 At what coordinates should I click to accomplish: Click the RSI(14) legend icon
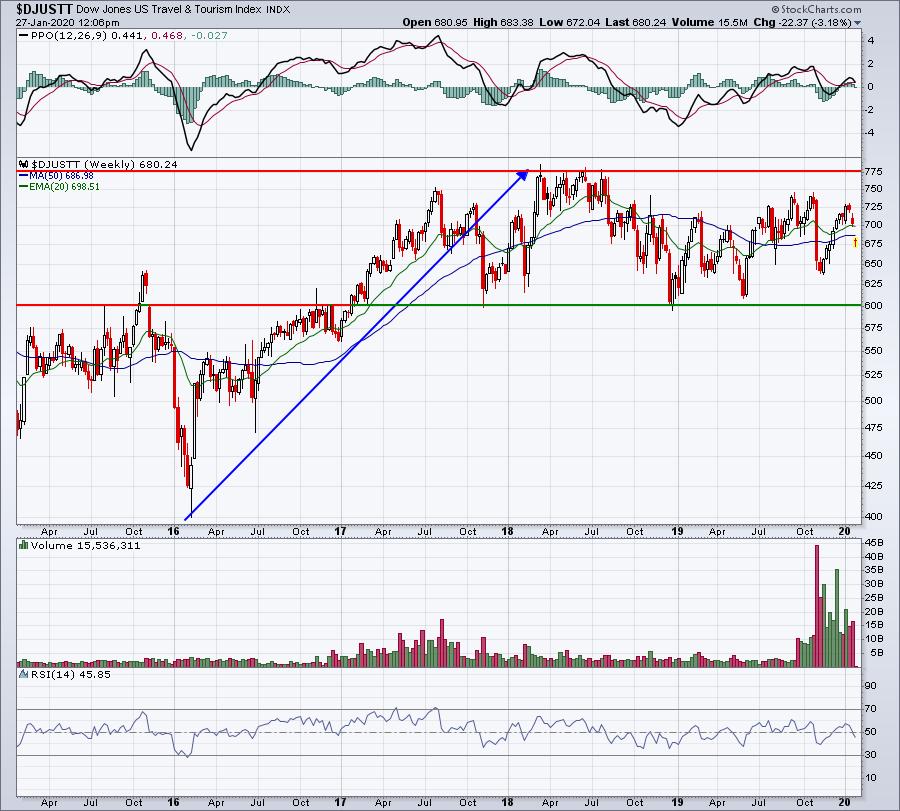coord(24,674)
